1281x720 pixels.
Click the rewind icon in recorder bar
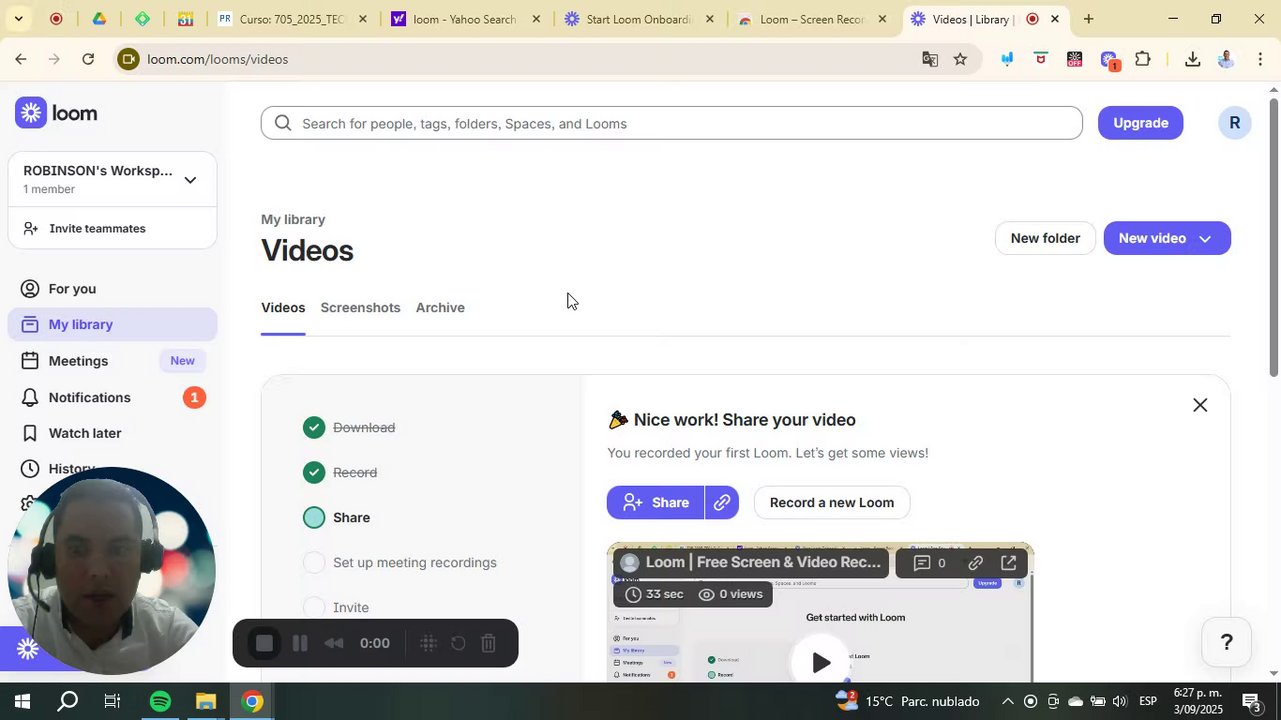pyautogui.click(x=335, y=644)
